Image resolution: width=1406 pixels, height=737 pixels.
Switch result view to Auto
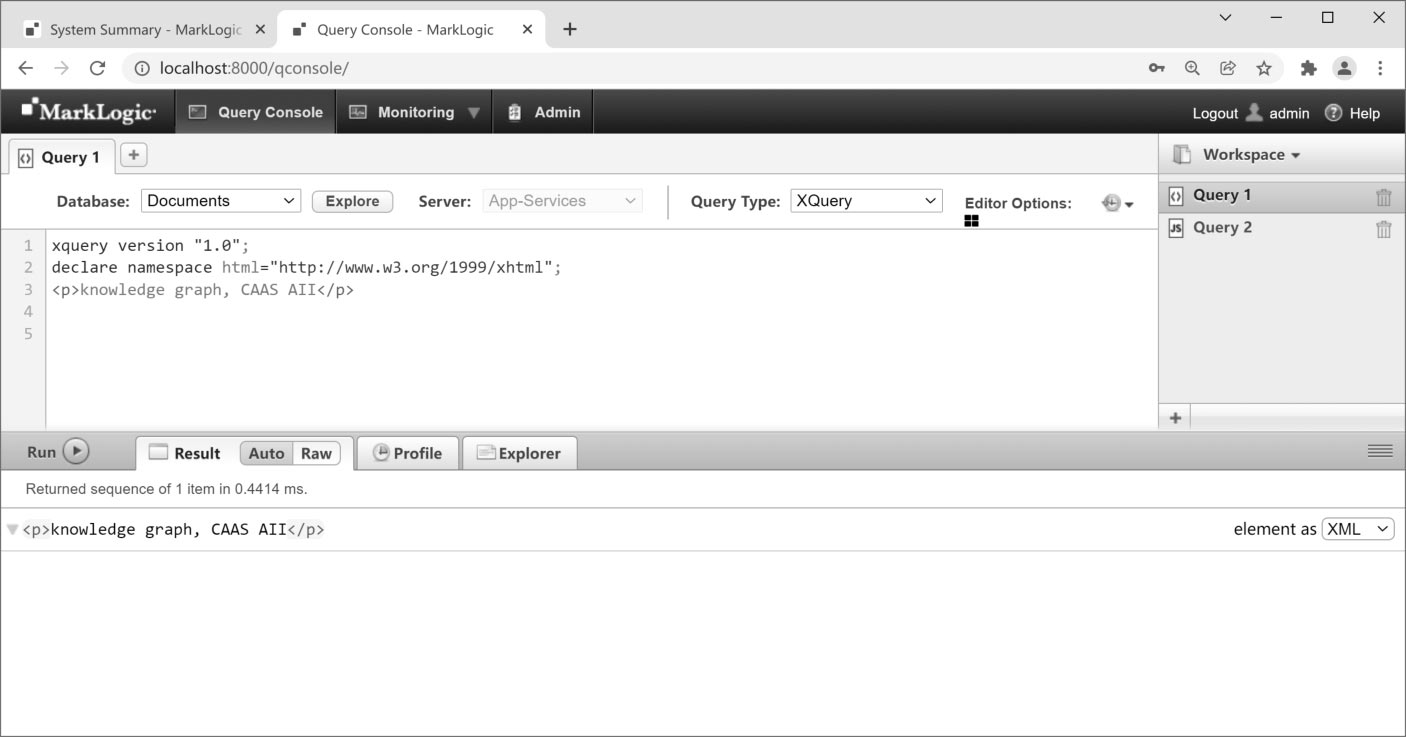pos(266,453)
